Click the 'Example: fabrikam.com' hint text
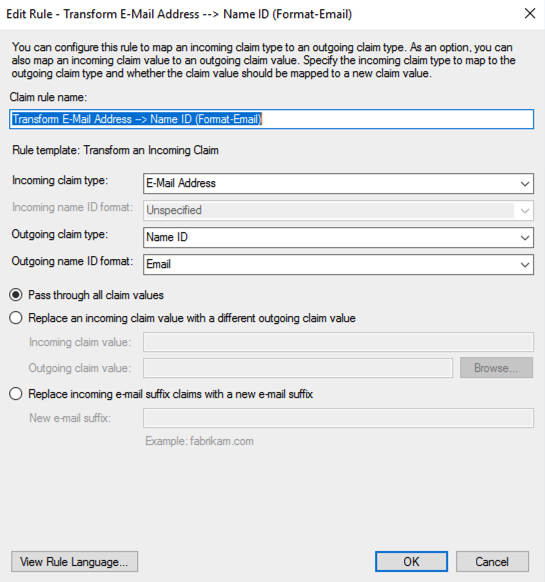The height and width of the screenshot is (582, 545). (199, 441)
